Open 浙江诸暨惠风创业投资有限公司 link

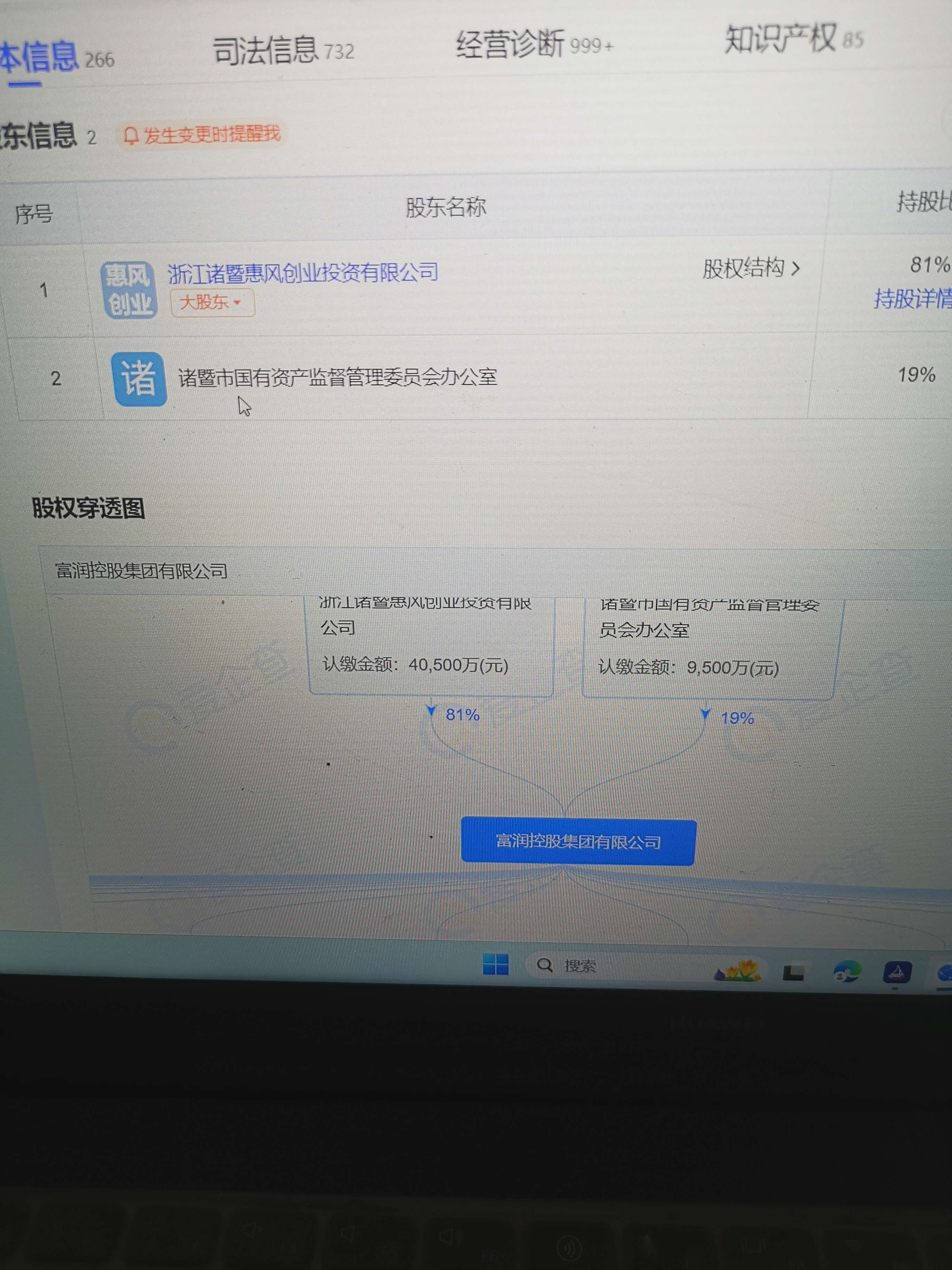coord(302,272)
